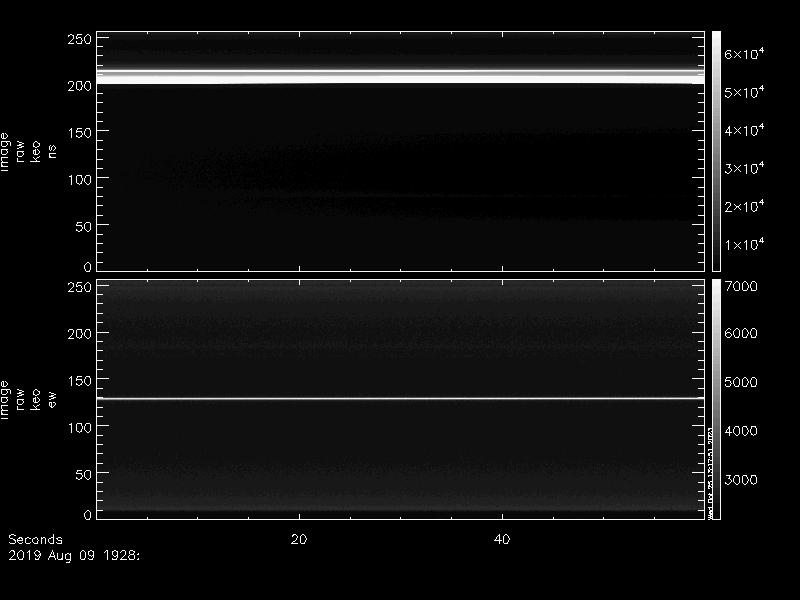Click the thin bright line in the ew keogram

click(x=401, y=398)
